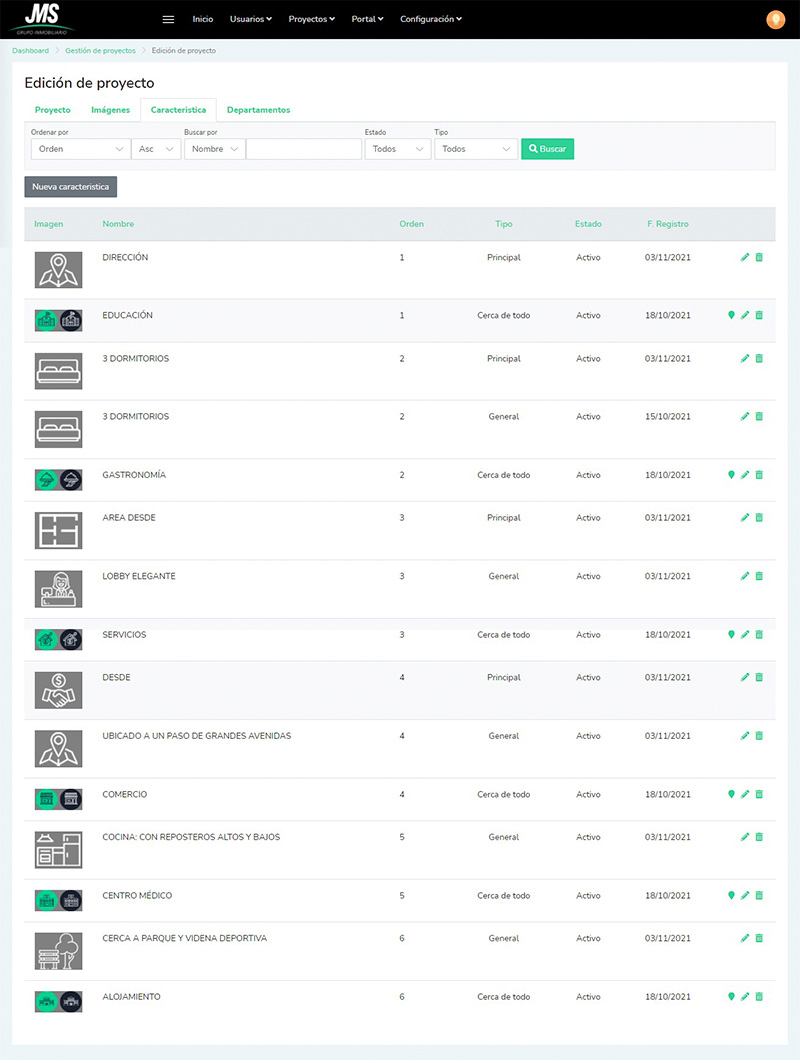Delete the LOBBY ELEGANTE row
This screenshot has width=800, height=1063.
pyautogui.click(x=759, y=576)
